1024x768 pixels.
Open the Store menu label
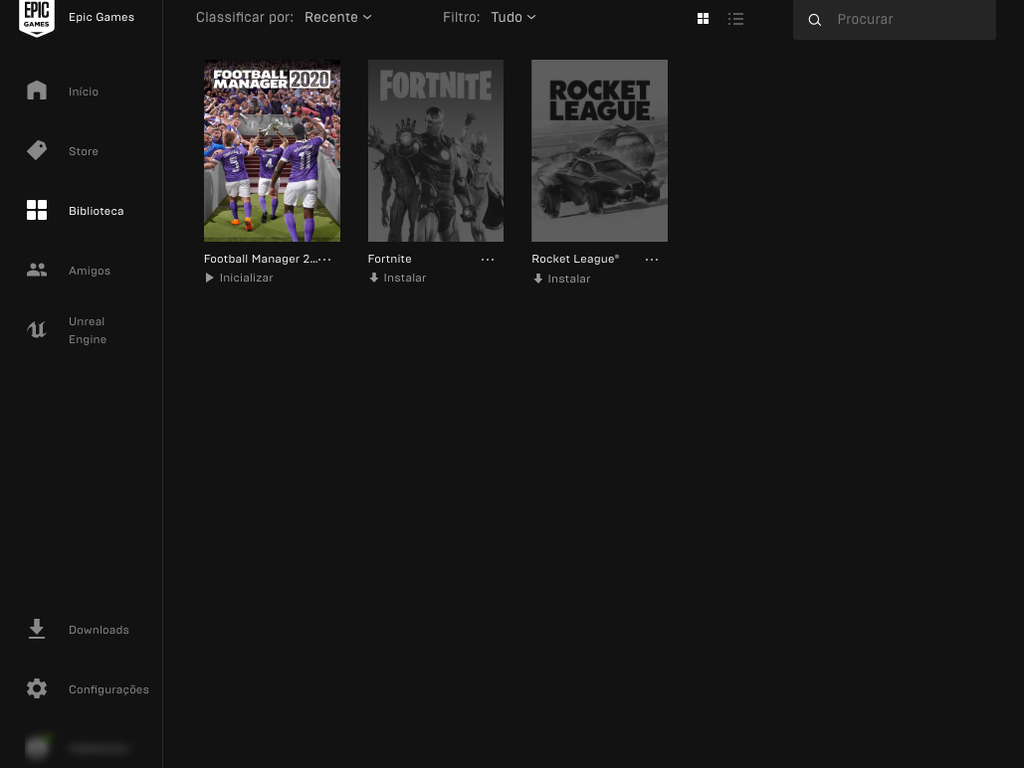pyautogui.click(x=84, y=151)
